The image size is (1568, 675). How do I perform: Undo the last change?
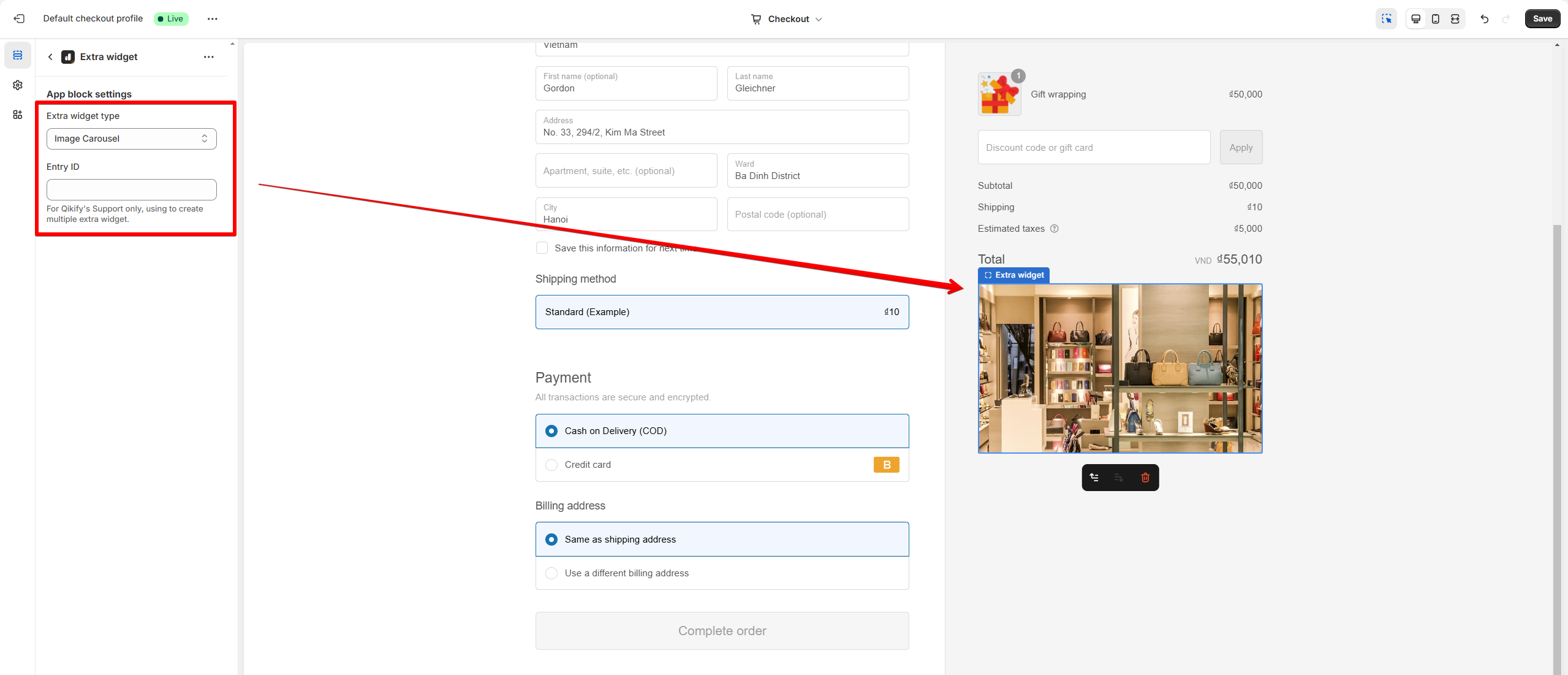1484,19
